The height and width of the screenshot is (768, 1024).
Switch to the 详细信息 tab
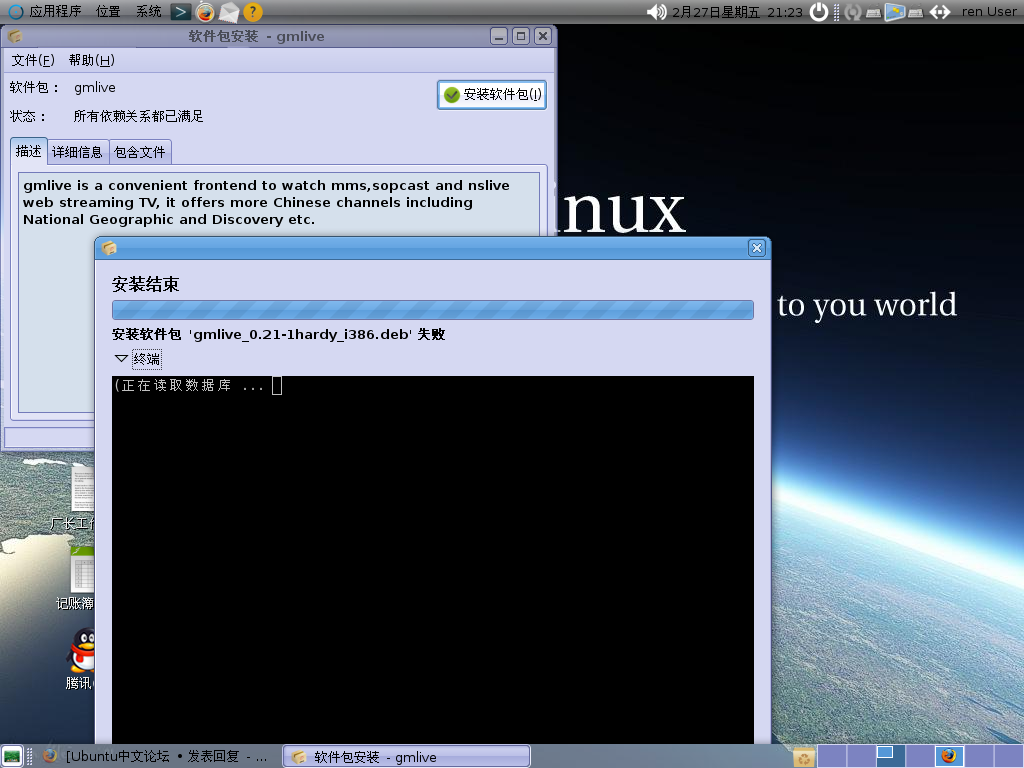[78, 152]
